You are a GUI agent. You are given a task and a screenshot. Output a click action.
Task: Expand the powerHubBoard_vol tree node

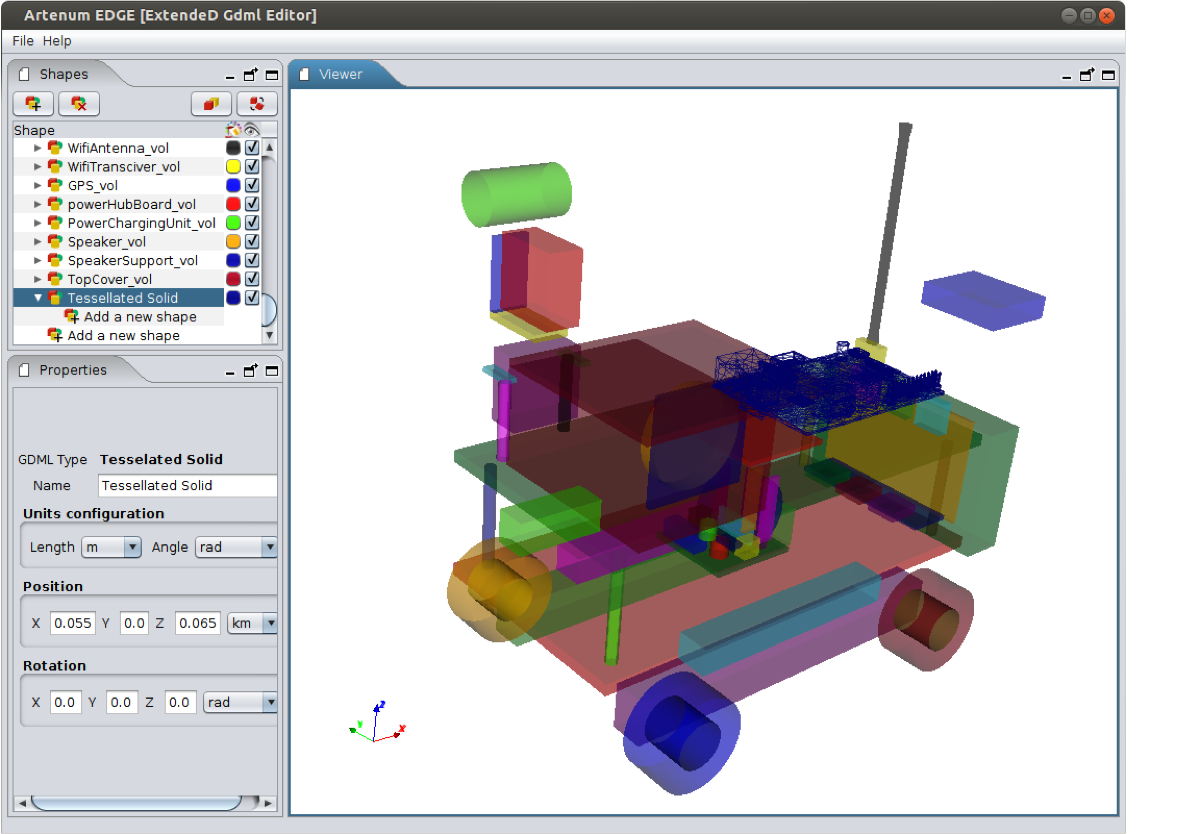click(x=38, y=204)
